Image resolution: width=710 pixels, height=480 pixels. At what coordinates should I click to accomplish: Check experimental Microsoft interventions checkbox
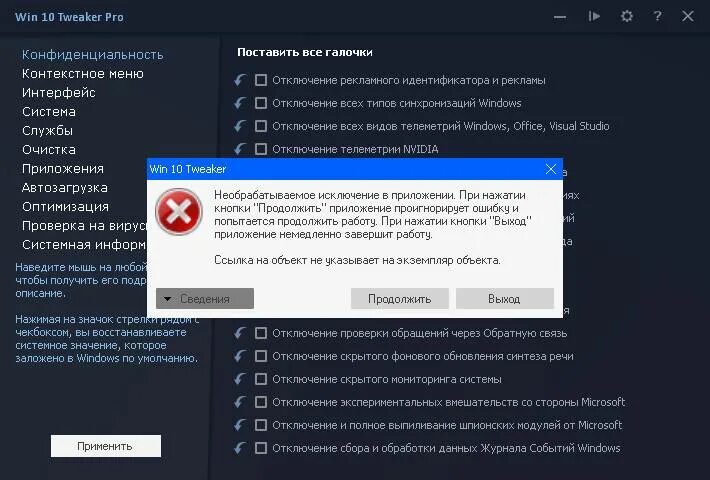pos(261,402)
